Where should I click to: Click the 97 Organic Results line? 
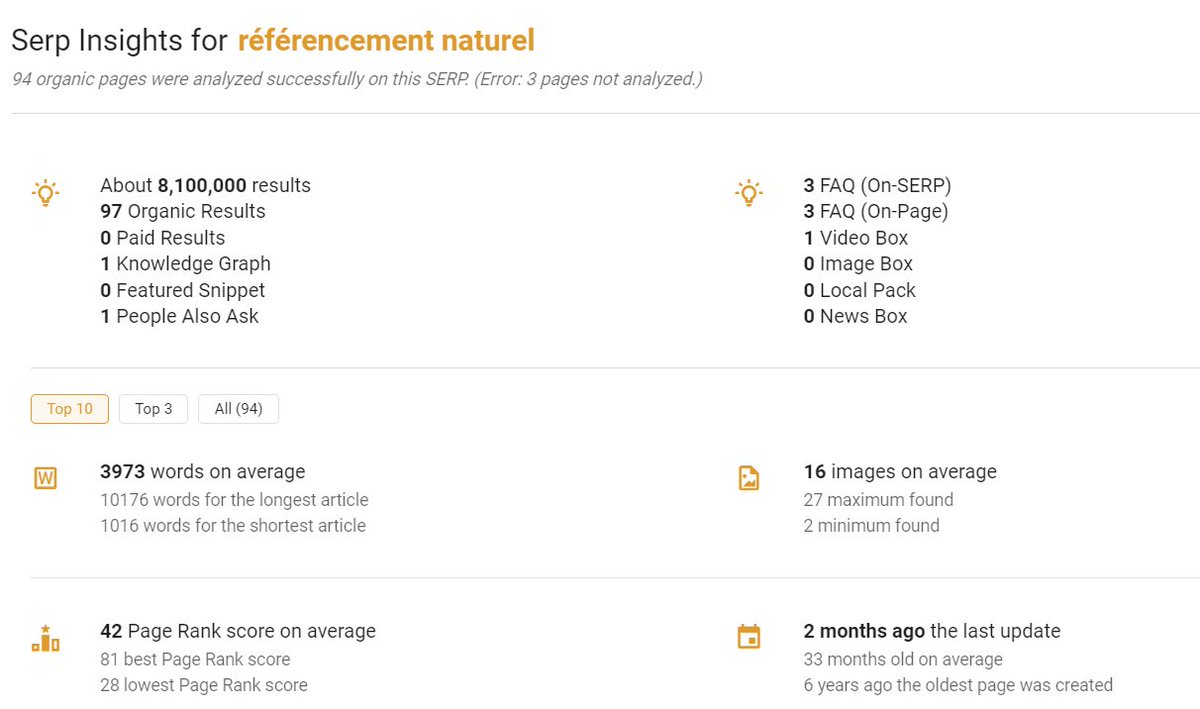click(x=183, y=211)
